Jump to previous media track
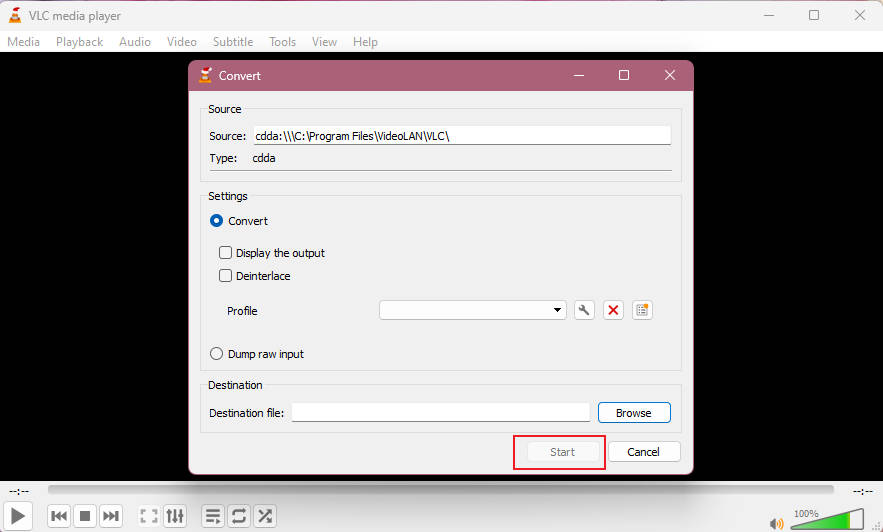This screenshot has height=532, width=883. (59, 516)
